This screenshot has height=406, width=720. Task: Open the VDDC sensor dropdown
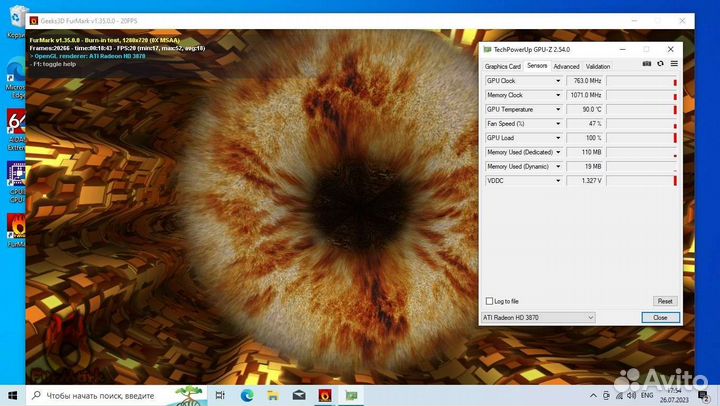point(558,180)
